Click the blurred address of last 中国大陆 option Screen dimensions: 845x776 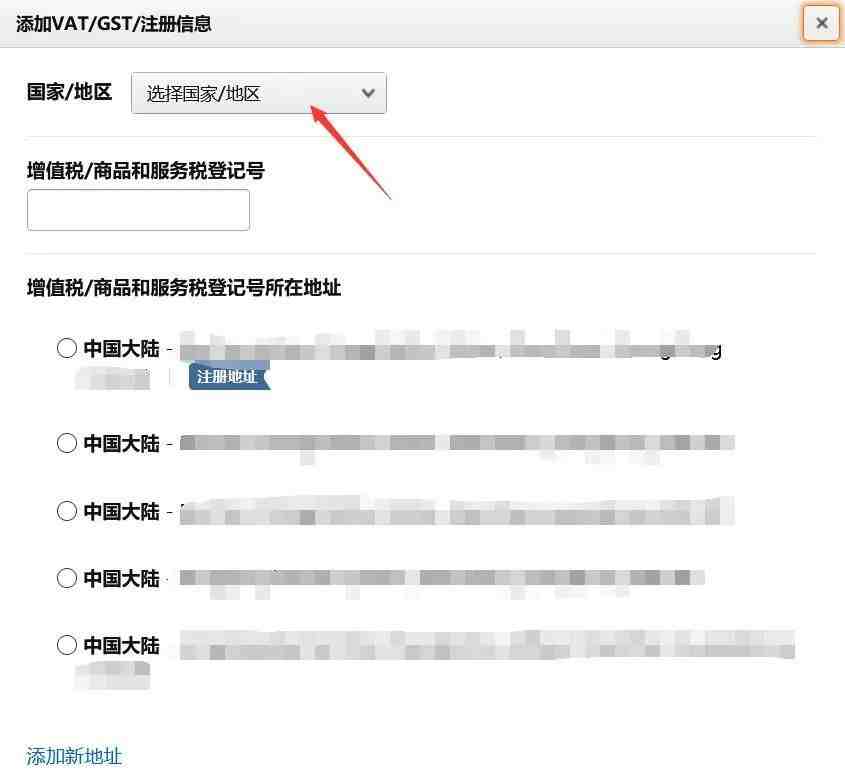(487, 645)
